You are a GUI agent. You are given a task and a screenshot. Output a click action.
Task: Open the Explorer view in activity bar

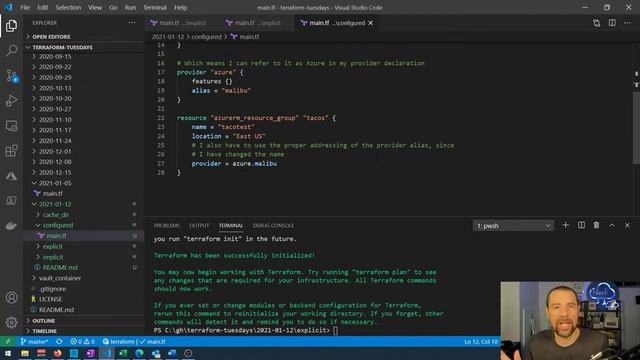(x=11, y=26)
